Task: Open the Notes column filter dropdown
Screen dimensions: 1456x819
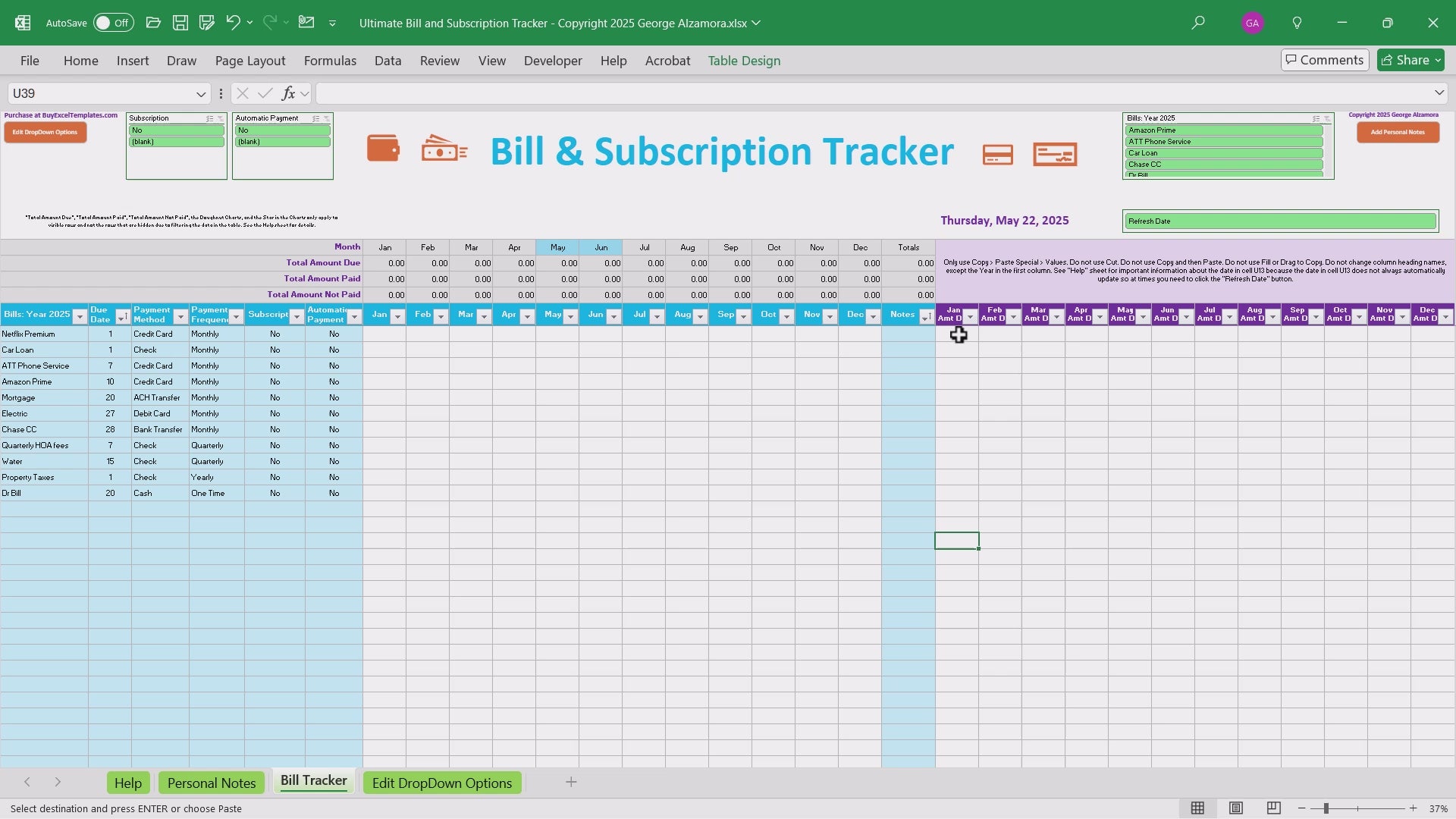Action: 926,317
